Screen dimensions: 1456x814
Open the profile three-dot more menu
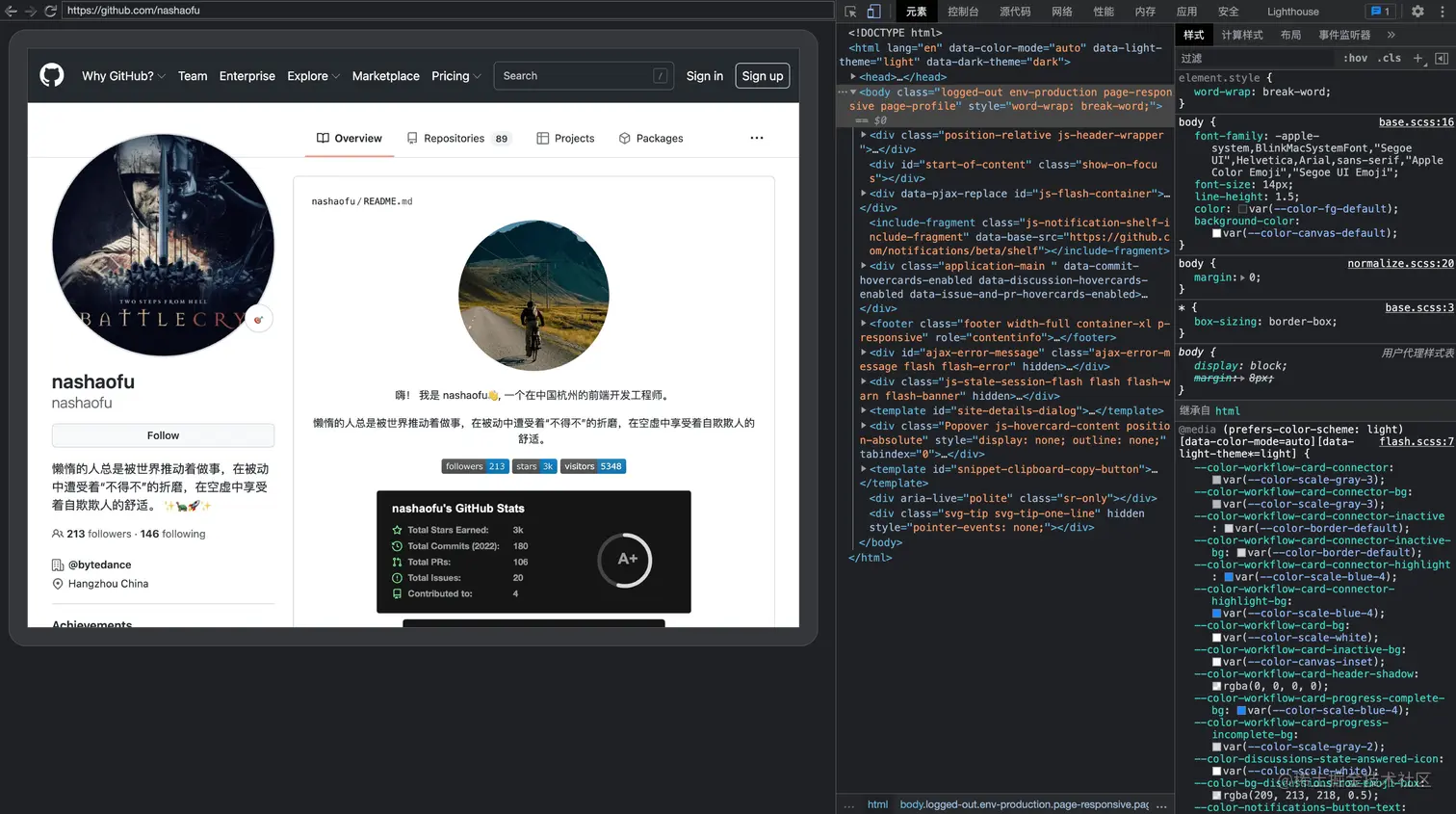coord(757,138)
